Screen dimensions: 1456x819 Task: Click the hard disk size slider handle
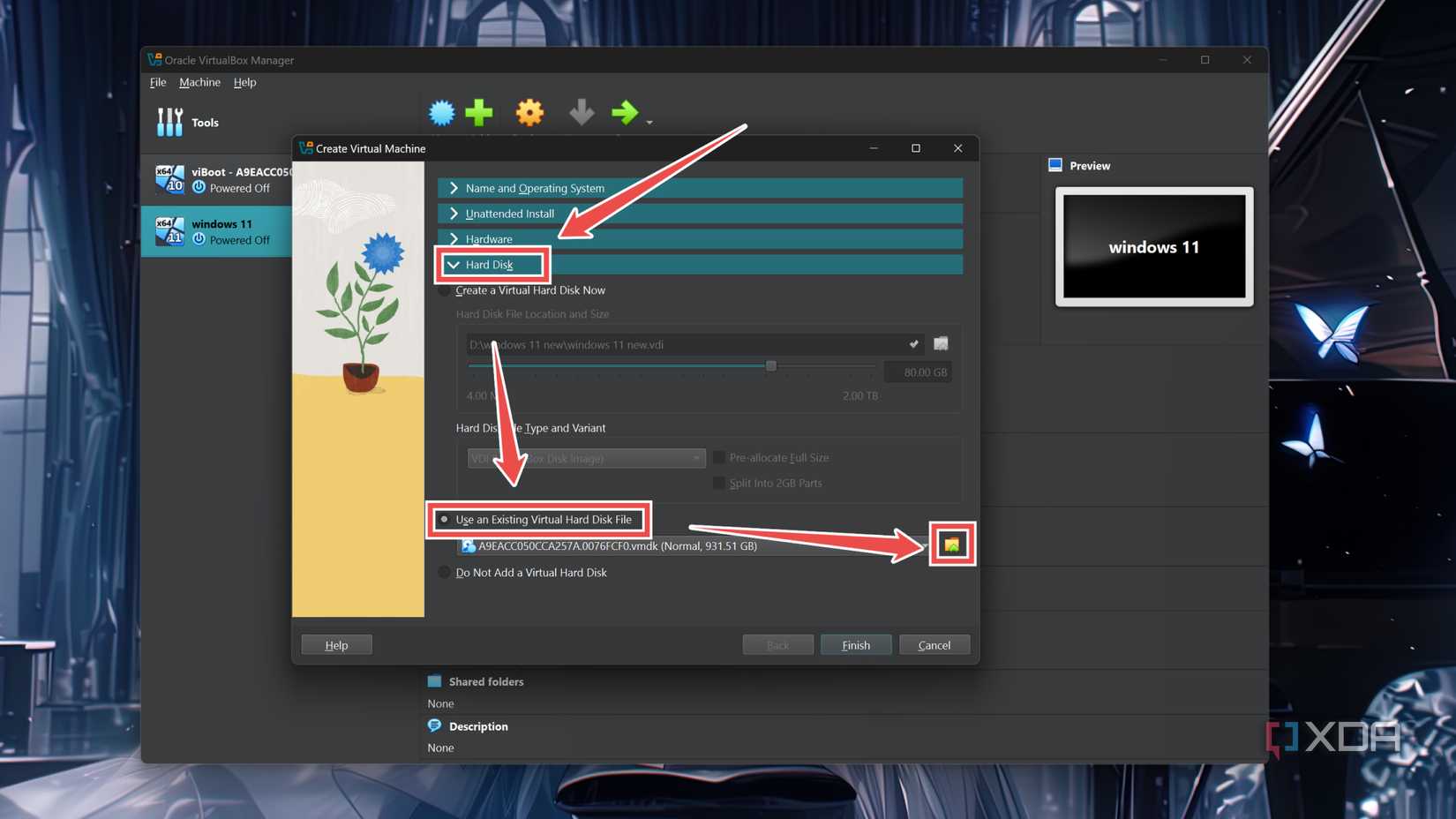[771, 365]
